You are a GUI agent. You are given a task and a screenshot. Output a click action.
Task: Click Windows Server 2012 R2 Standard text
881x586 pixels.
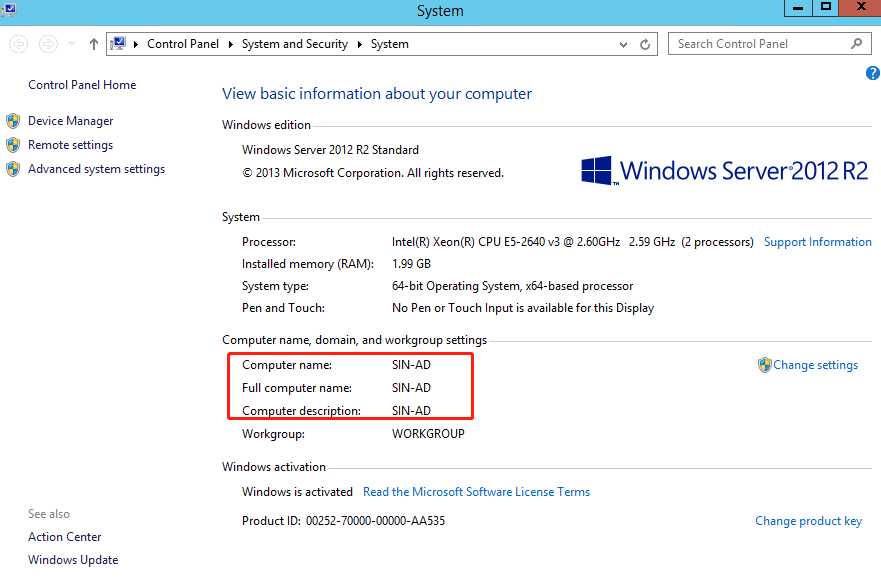[x=330, y=150]
